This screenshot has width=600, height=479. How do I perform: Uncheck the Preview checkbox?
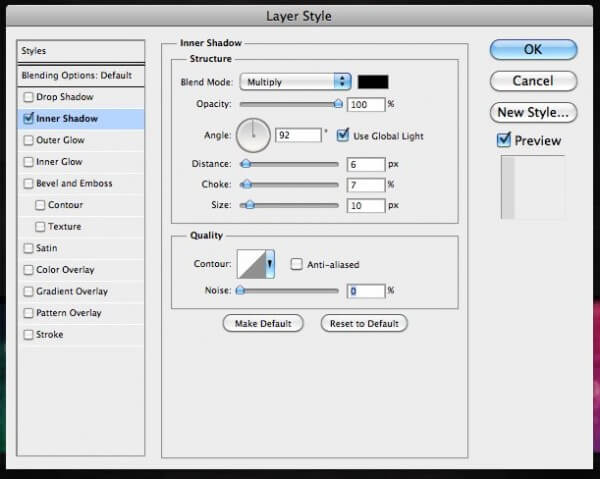tap(504, 140)
